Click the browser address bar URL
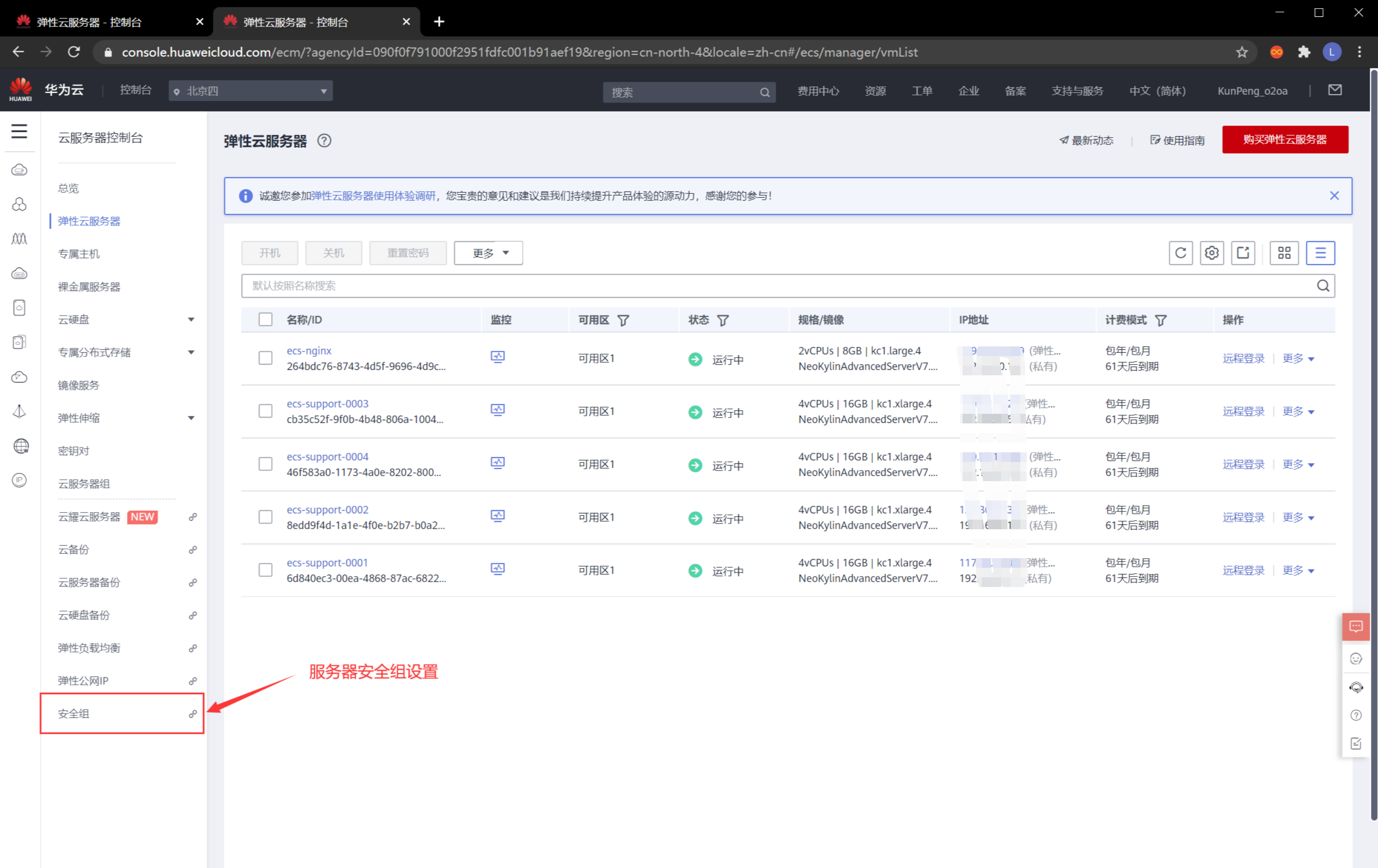Screen dimensions: 1378x868 (x=520, y=52)
